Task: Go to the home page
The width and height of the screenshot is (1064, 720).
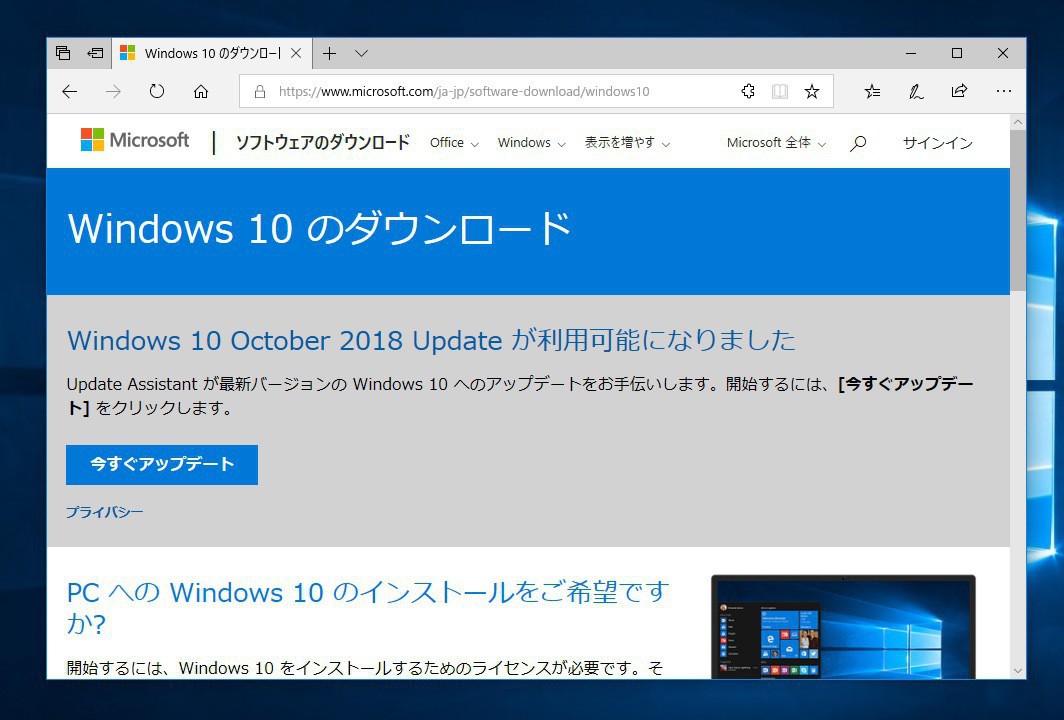Action: click(201, 92)
